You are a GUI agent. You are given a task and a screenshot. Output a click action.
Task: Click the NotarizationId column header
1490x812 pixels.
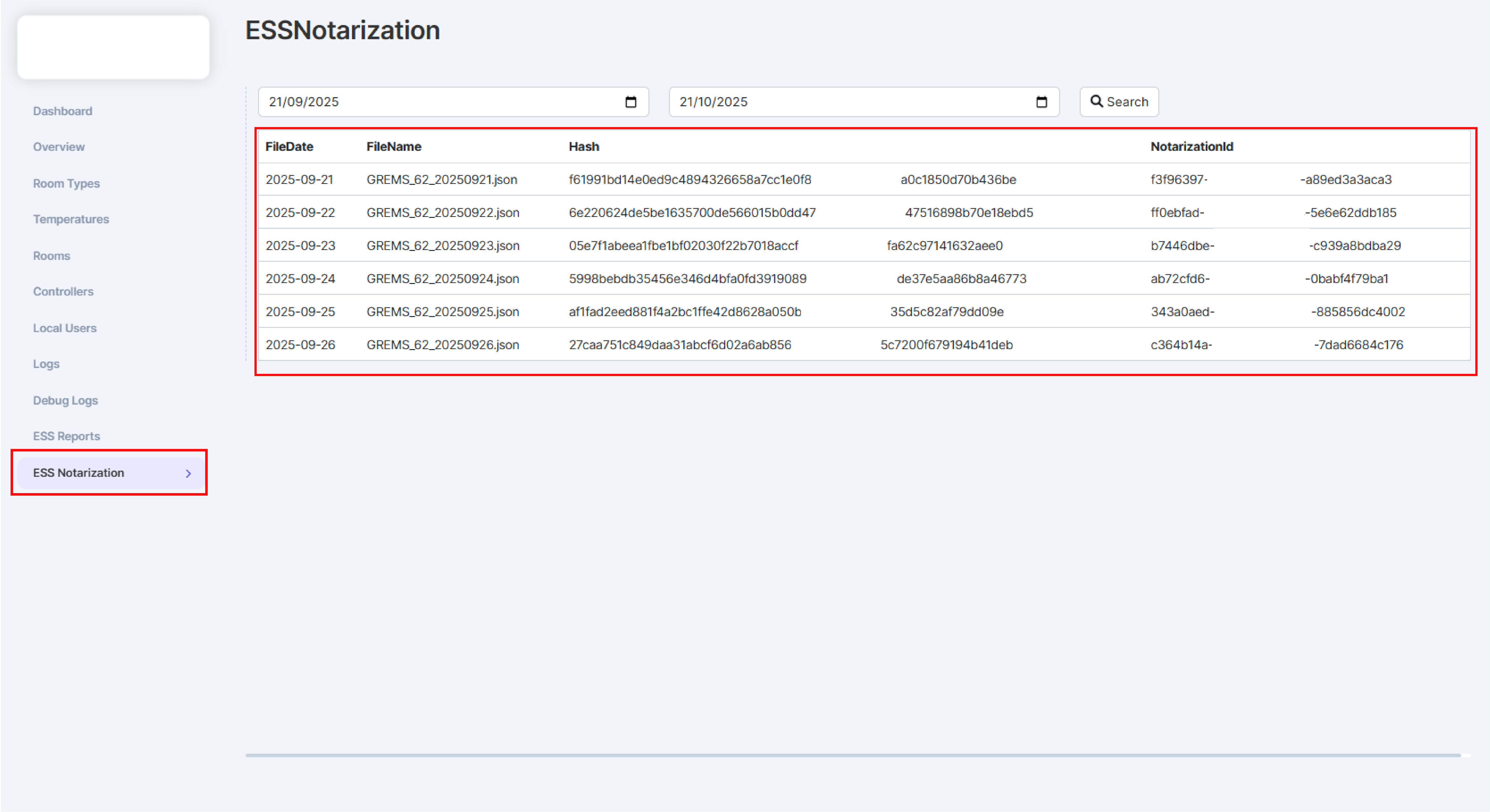pos(1192,146)
